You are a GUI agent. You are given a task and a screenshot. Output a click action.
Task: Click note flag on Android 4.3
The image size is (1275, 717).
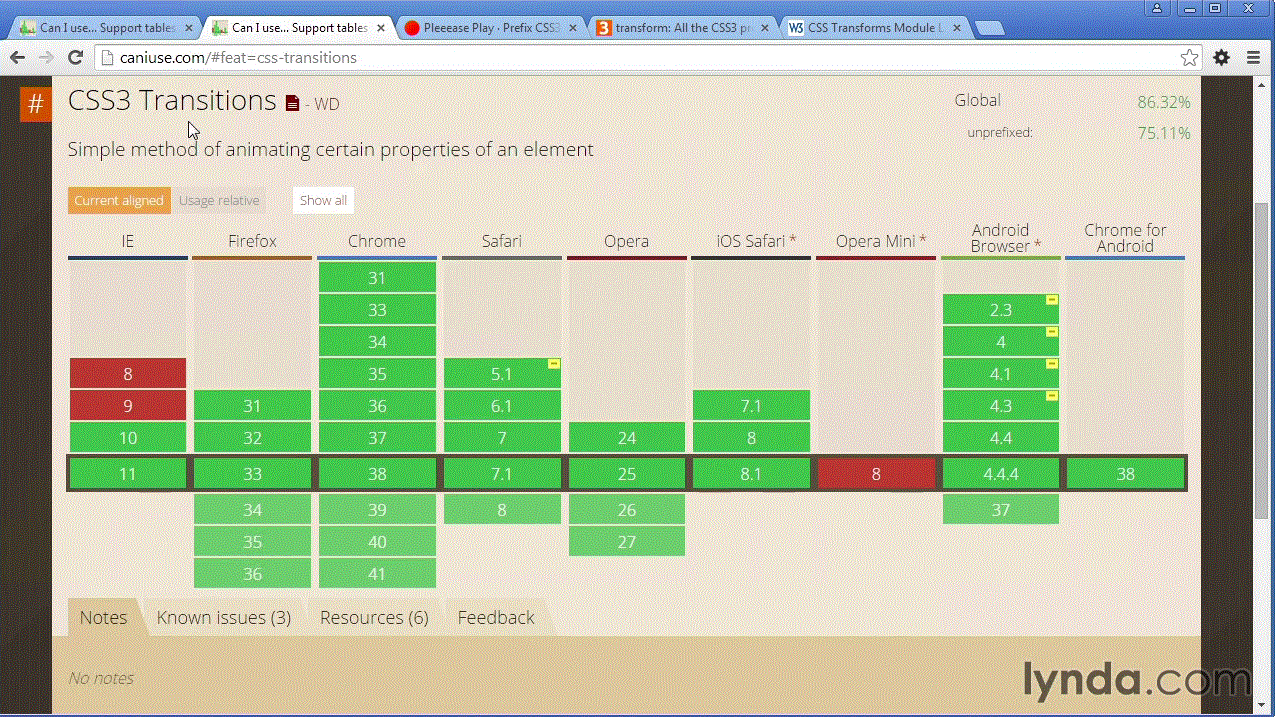[1052, 396]
